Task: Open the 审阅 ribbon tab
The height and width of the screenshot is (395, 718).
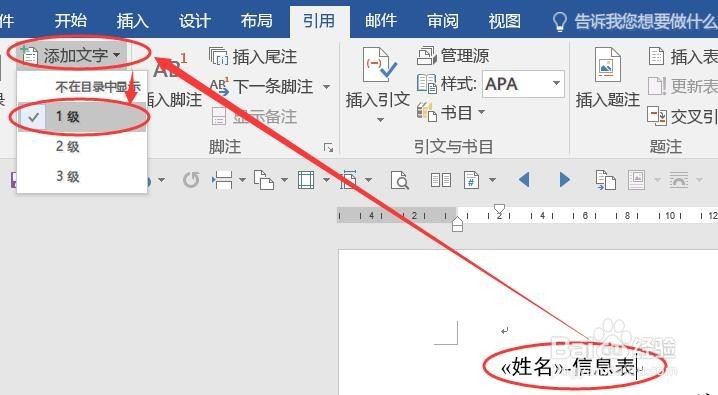Action: pyautogui.click(x=443, y=21)
